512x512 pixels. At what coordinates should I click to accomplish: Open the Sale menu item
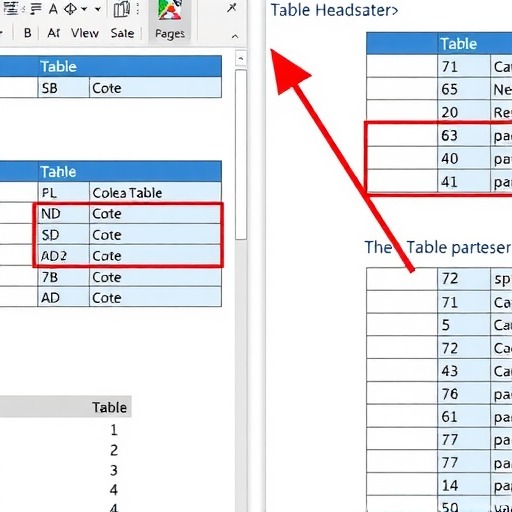(122, 33)
